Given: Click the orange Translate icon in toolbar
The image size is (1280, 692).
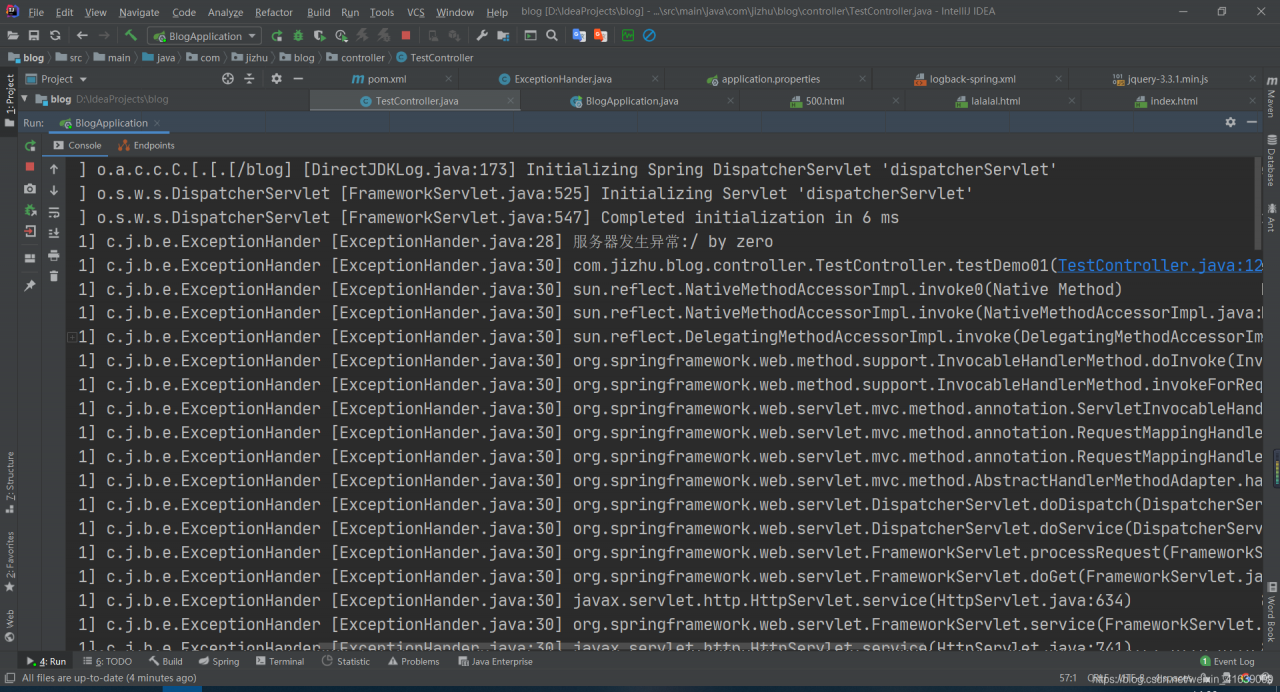Looking at the screenshot, I should tap(600, 36).
